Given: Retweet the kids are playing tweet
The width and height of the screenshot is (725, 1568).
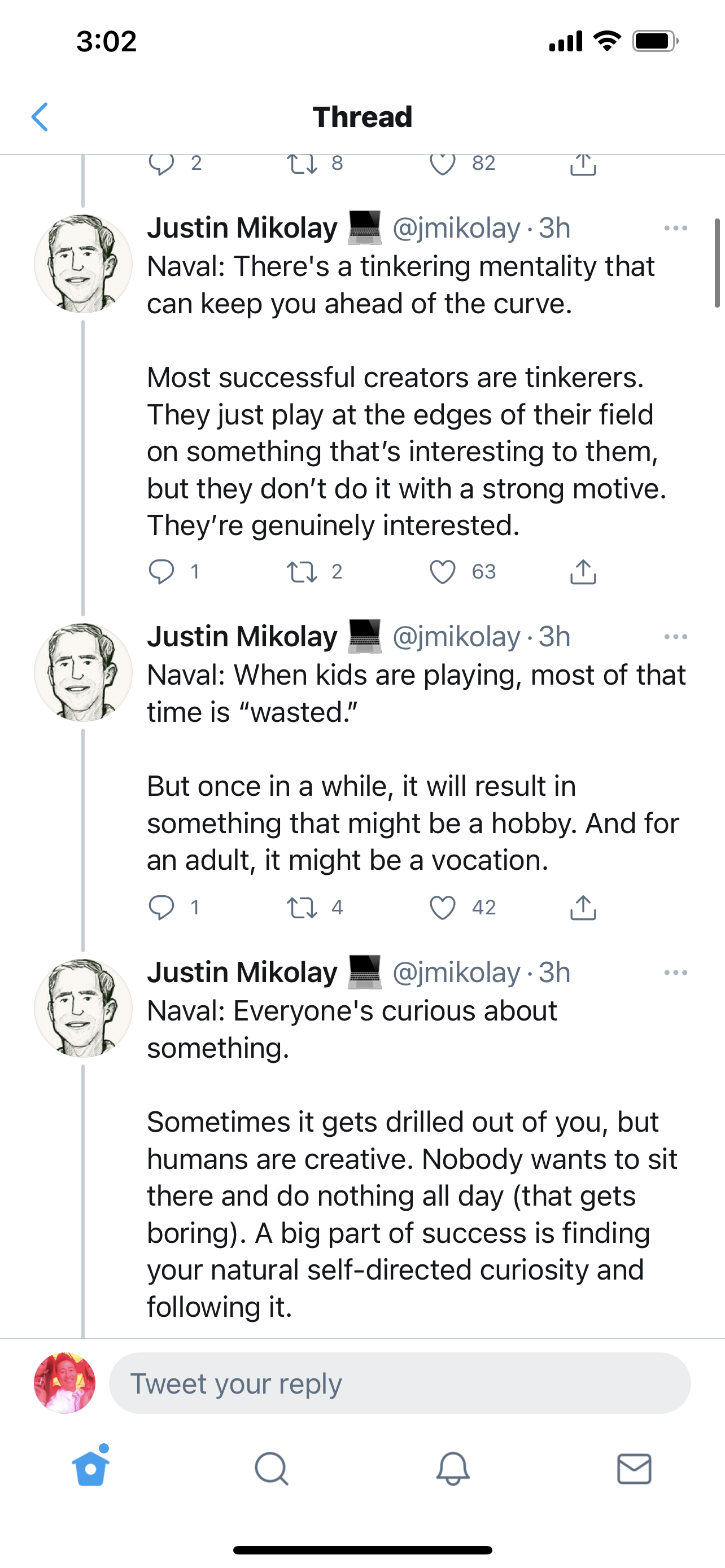Looking at the screenshot, I should [302, 908].
